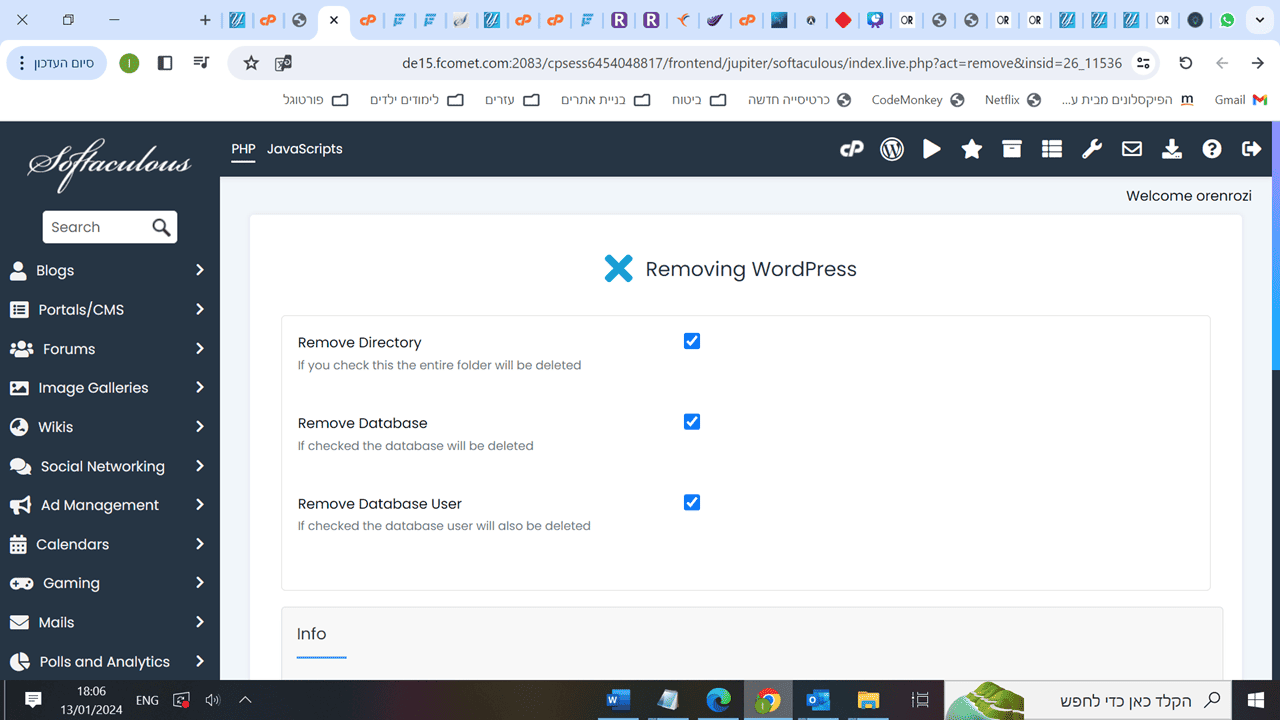Viewport: 1280px width, 720px height.
Task: Expand the Mails category
Action: (x=110, y=622)
